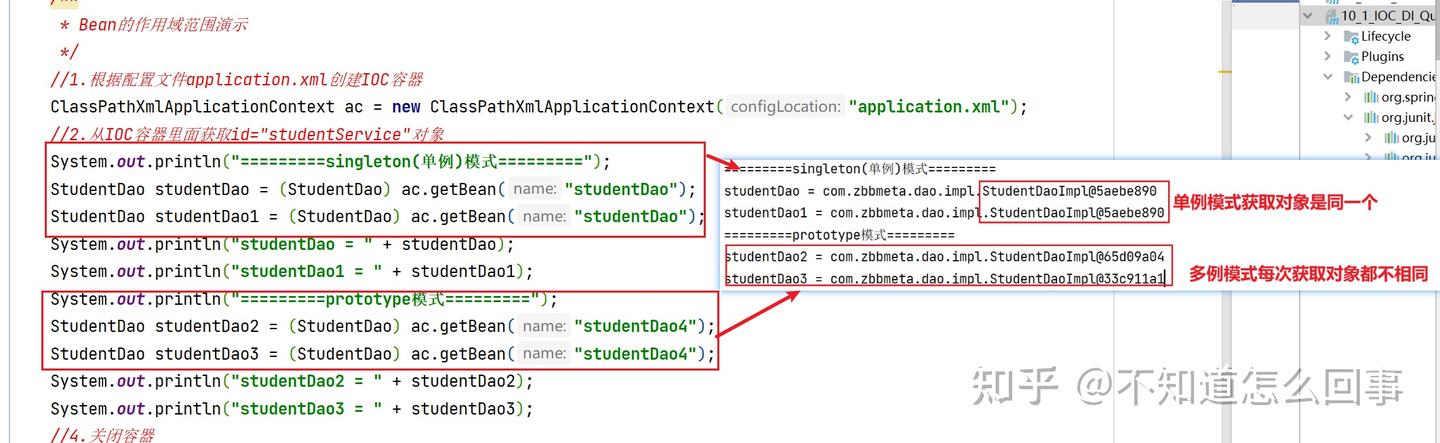Expand the nested org.ju dependency chevron
Image resolution: width=1440 pixels, height=443 pixels.
coord(1368,137)
